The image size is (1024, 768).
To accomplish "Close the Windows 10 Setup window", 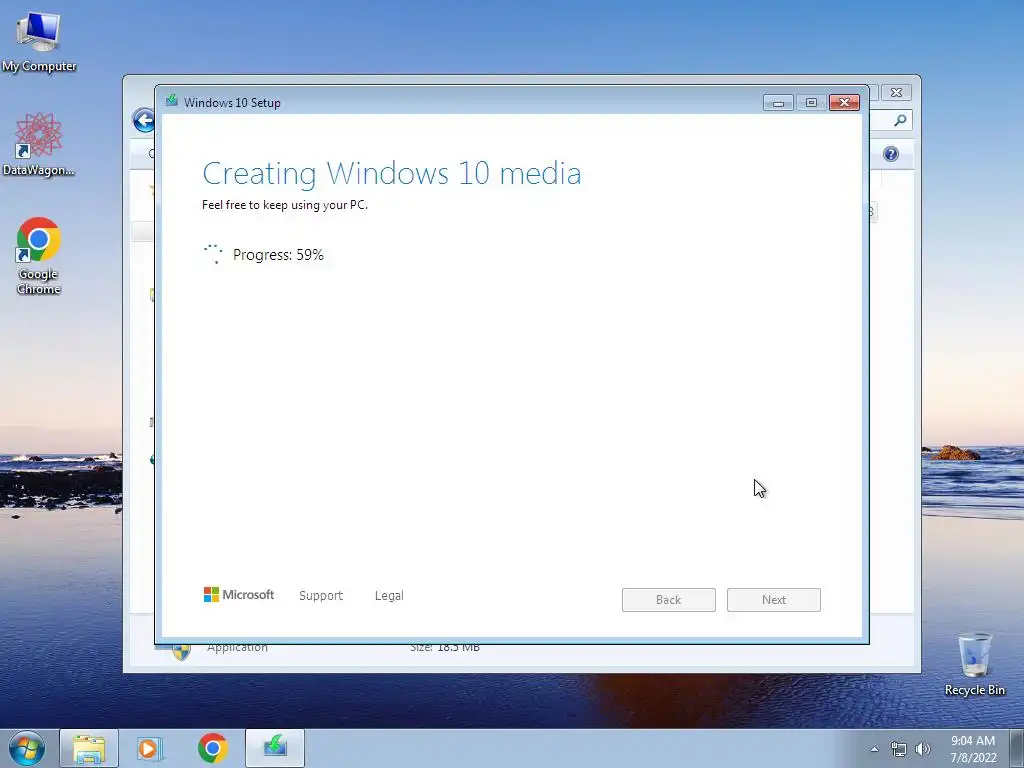I will pyautogui.click(x=844, y=103).
